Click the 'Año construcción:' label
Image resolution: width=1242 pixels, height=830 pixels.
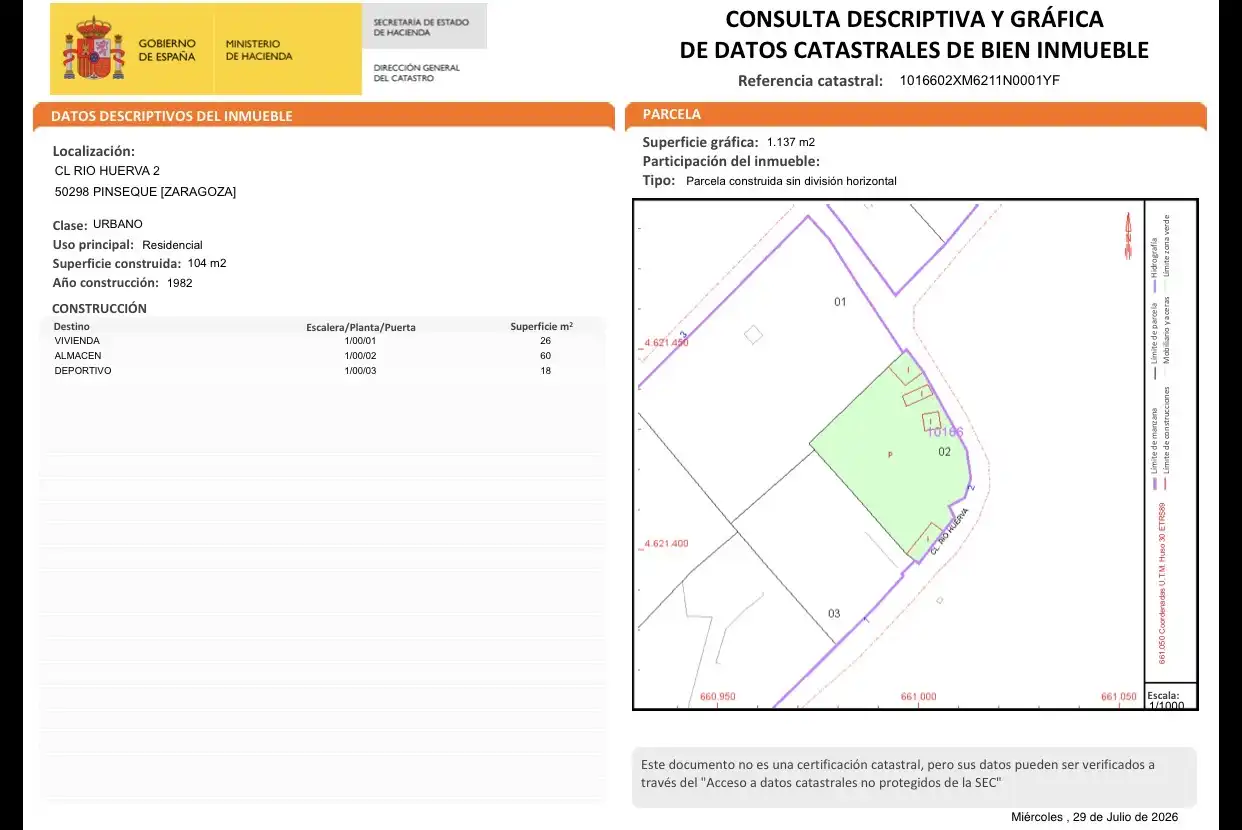pos(106,283)
